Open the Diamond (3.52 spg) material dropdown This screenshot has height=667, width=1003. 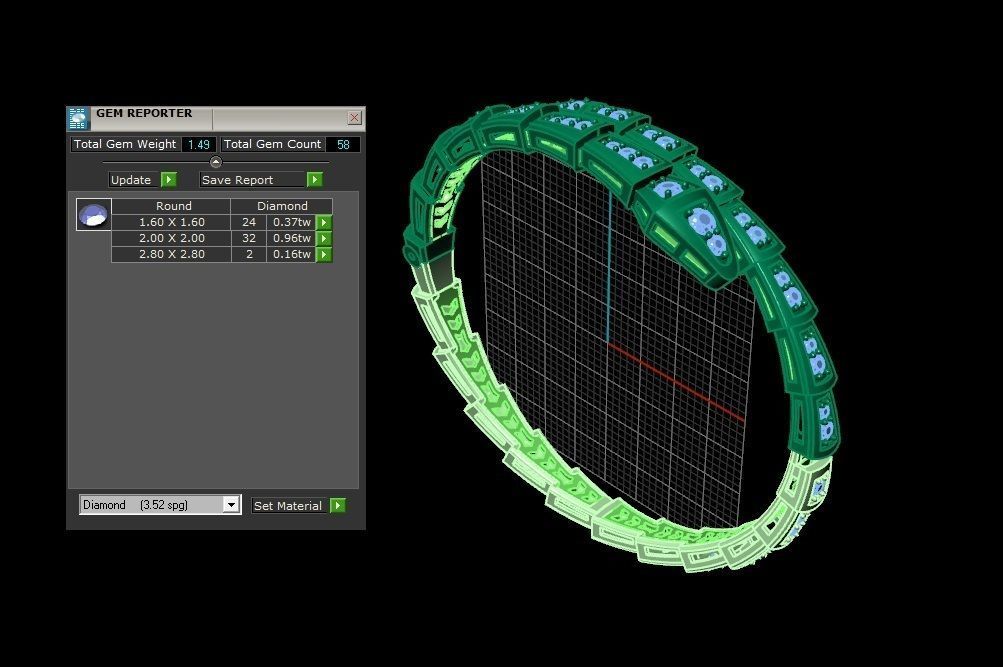click(231, 505)
